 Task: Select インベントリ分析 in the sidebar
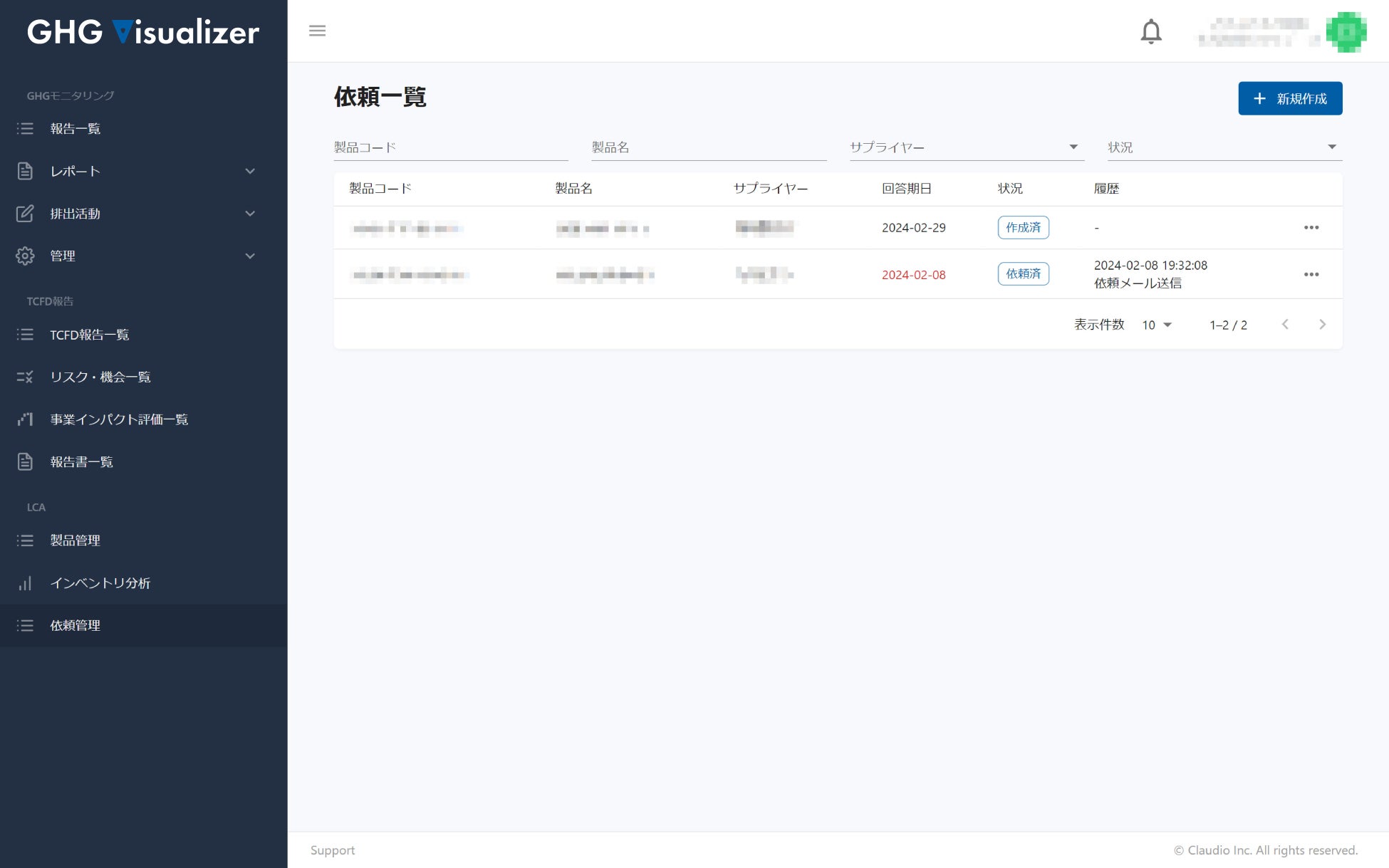point(100,583)
